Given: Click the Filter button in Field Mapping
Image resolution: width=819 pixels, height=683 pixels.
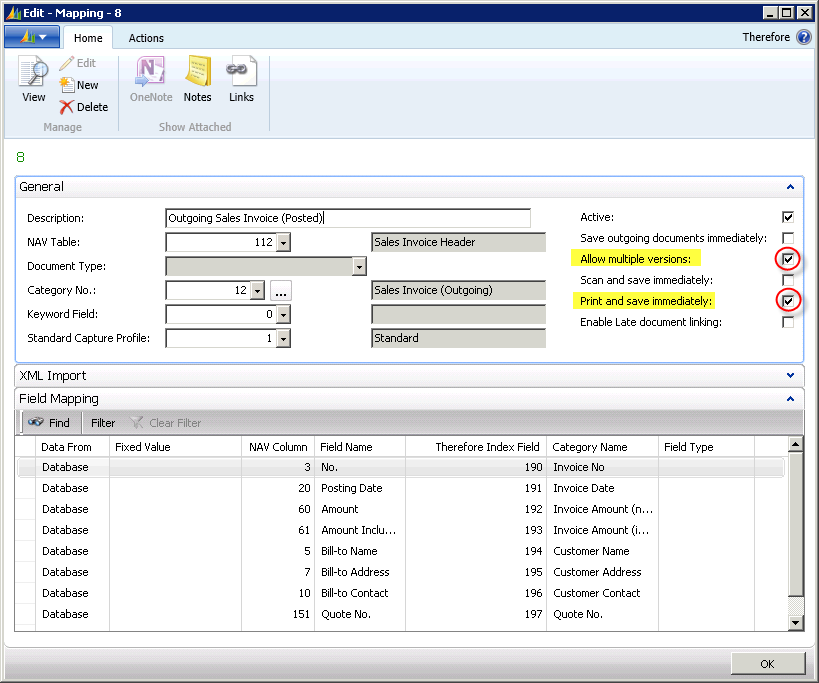Looking at the screenshot, I should (x=103, y=423).
